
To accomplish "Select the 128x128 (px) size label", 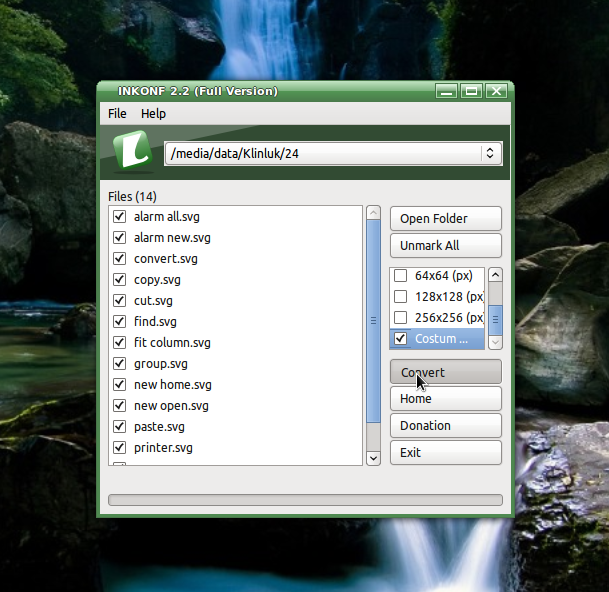I will [x=449, y=297].
